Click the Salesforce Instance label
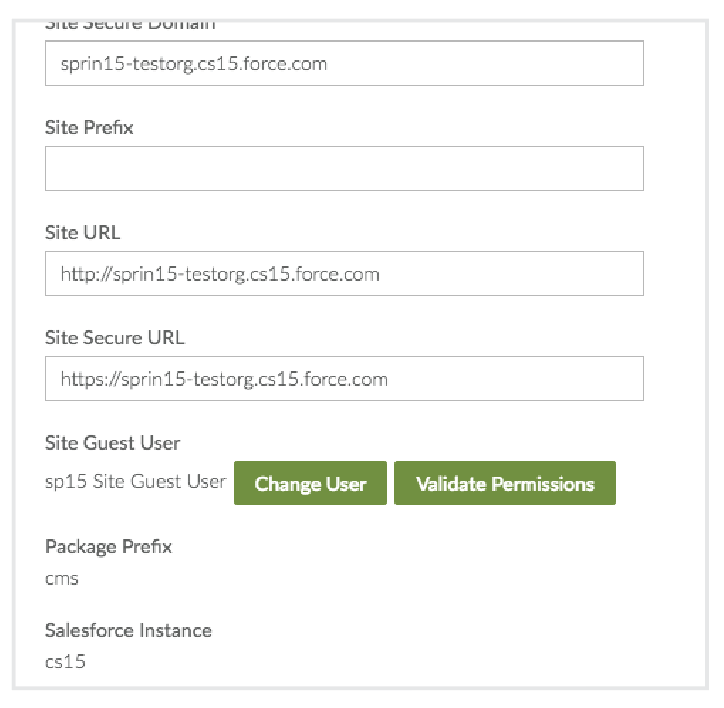The width and height of the screenshot is (724, 708). [128, 631]
